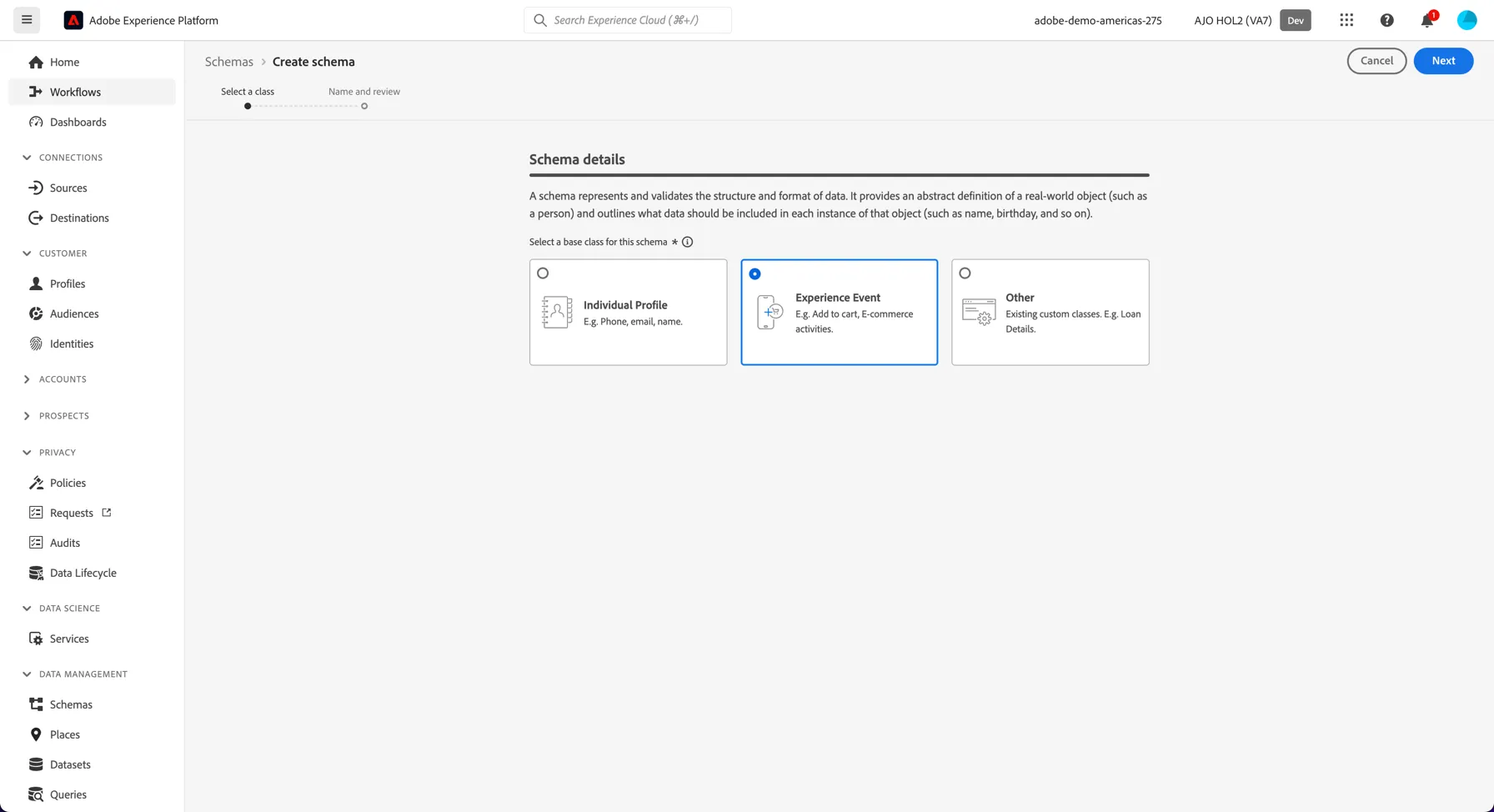
Task: Expand the PROSPECTS section
Action: coord(27,416)
